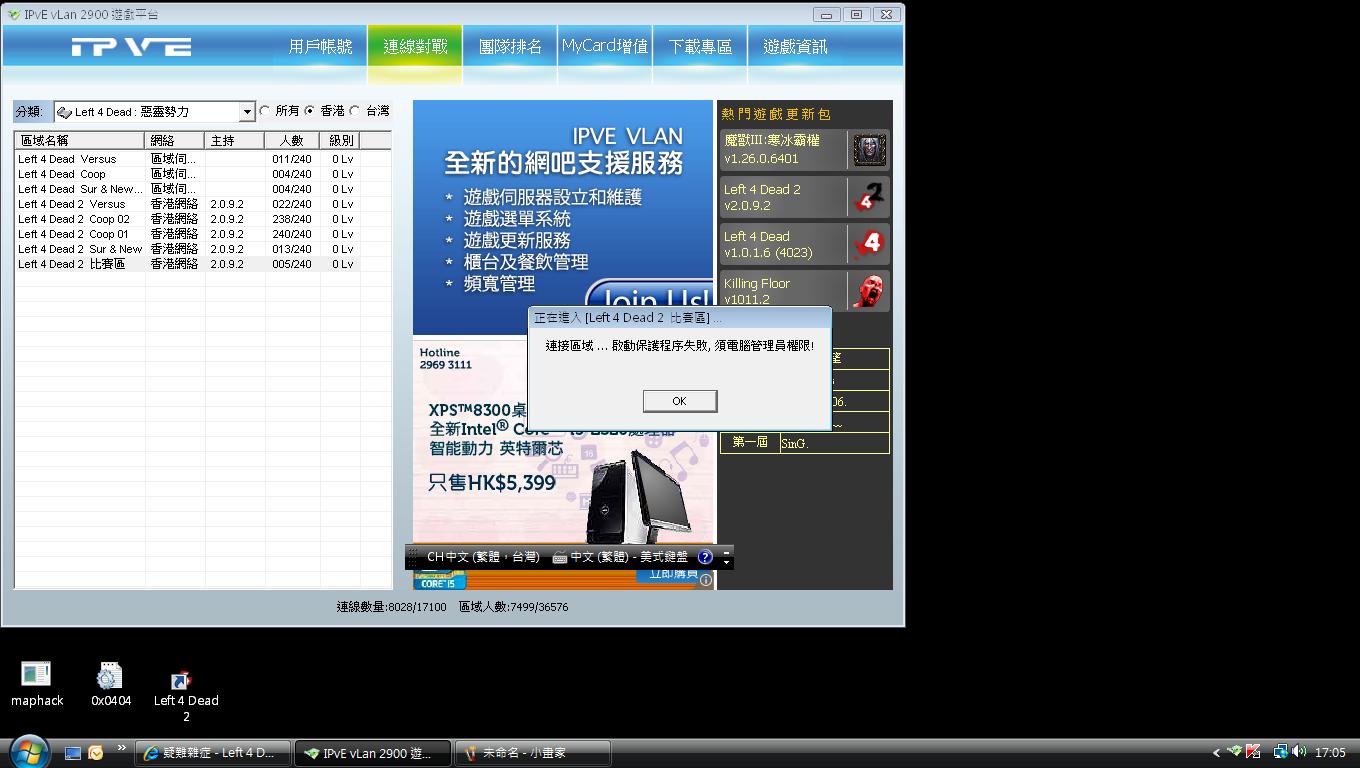Click the volume speaker tray icon
The image size is (1360, 768).
click(x=1299, y=752)
